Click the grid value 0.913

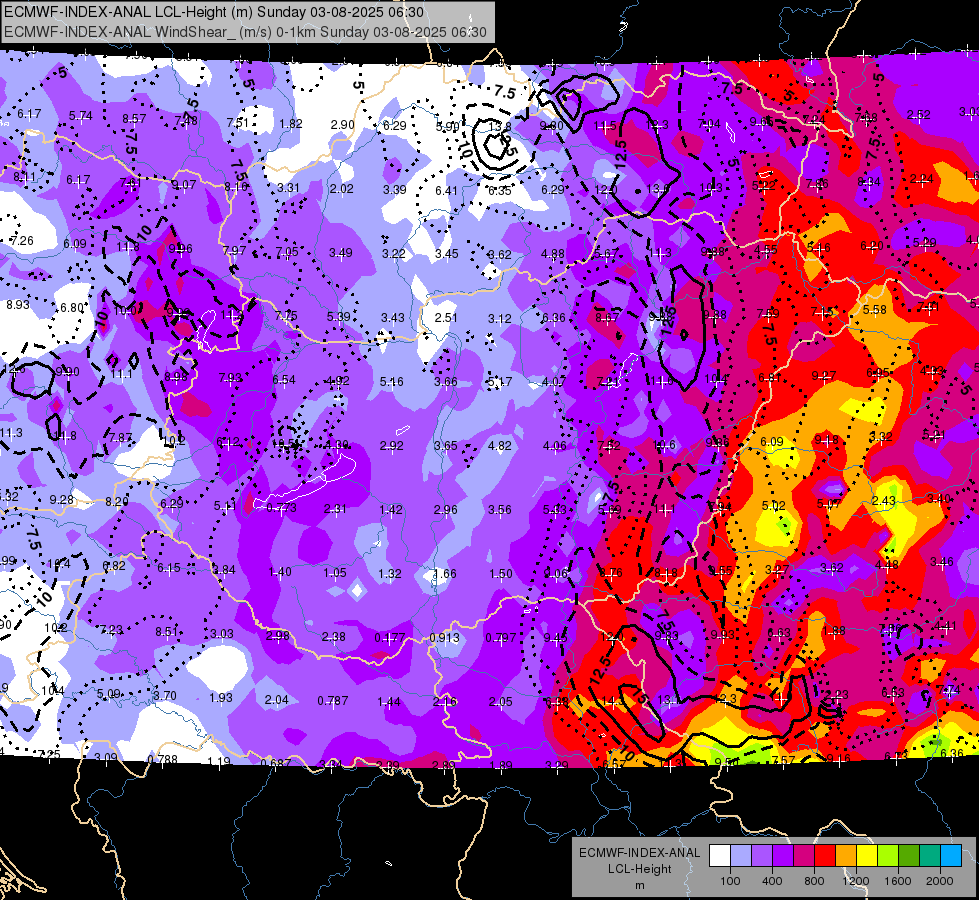[445, 638]
